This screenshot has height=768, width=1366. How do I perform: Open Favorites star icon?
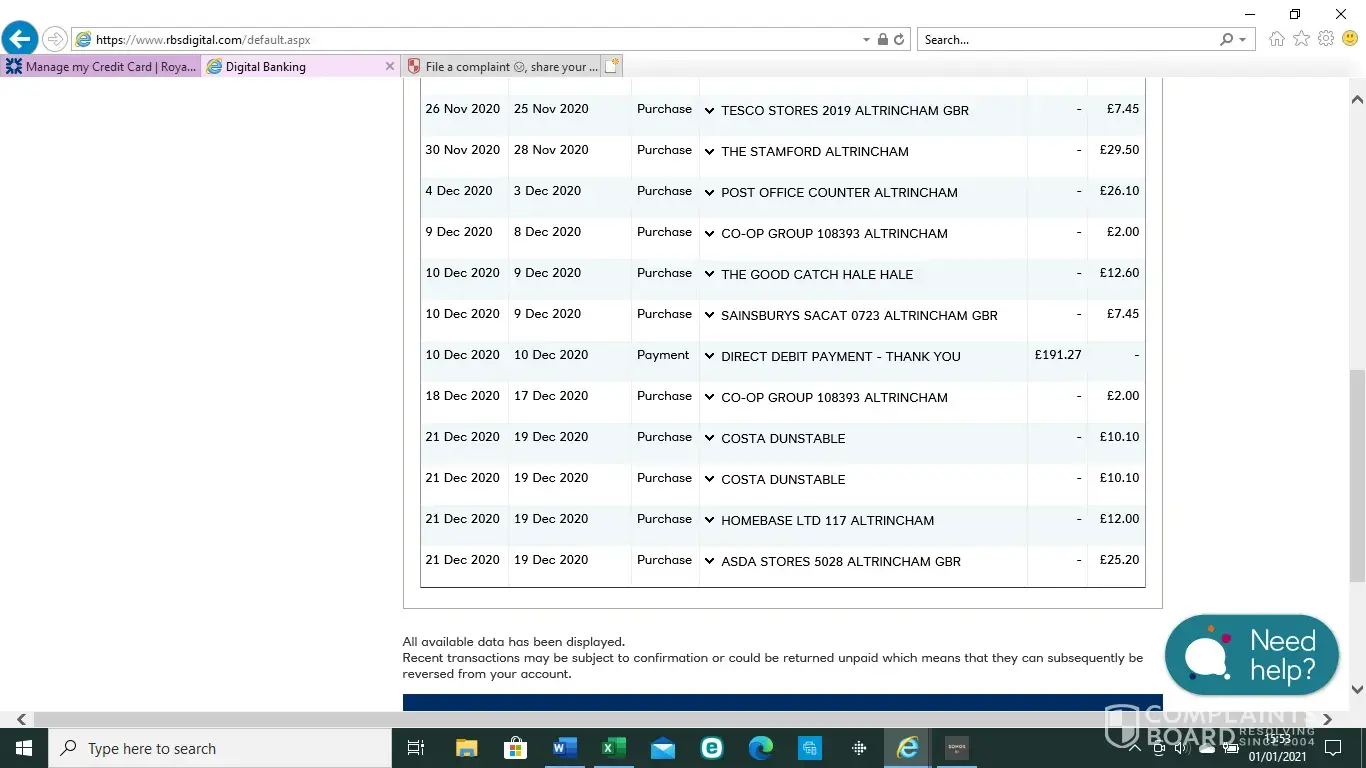pos(1301,39)
